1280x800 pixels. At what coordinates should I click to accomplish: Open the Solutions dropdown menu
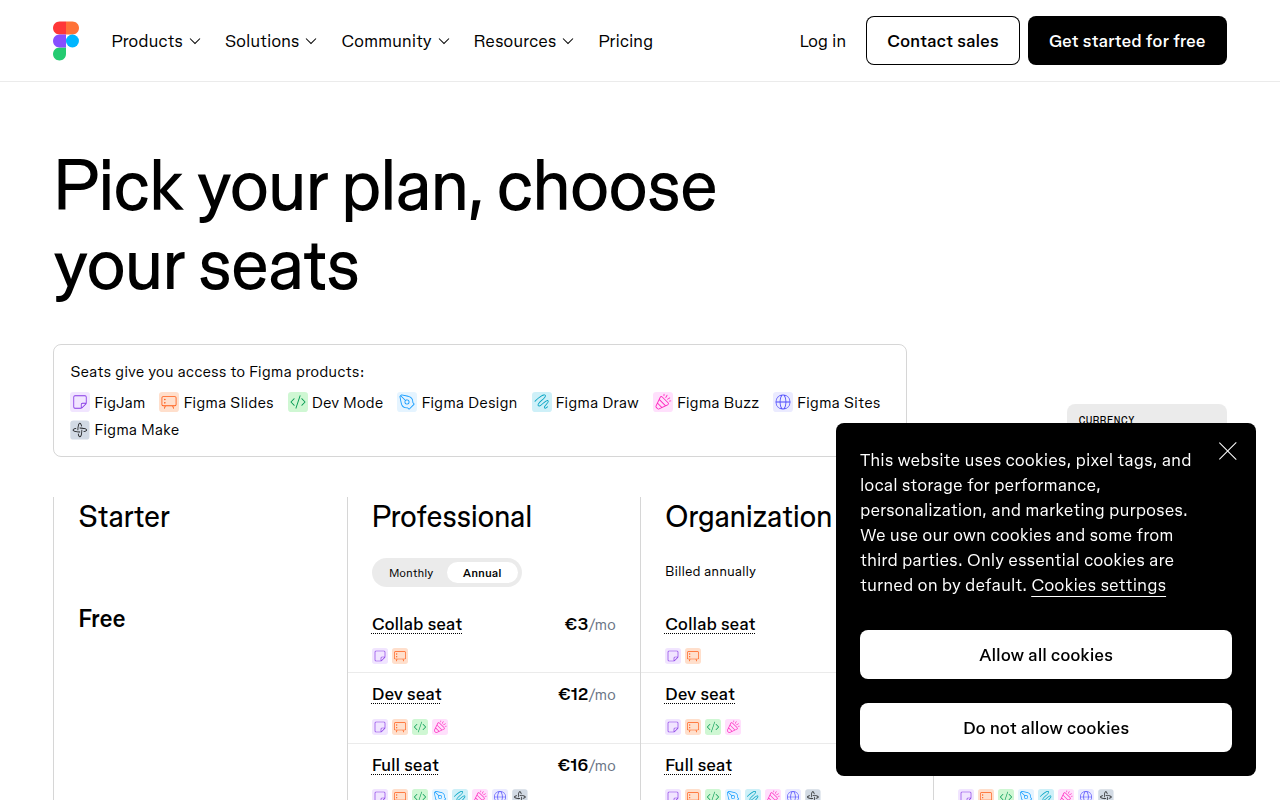270,41
